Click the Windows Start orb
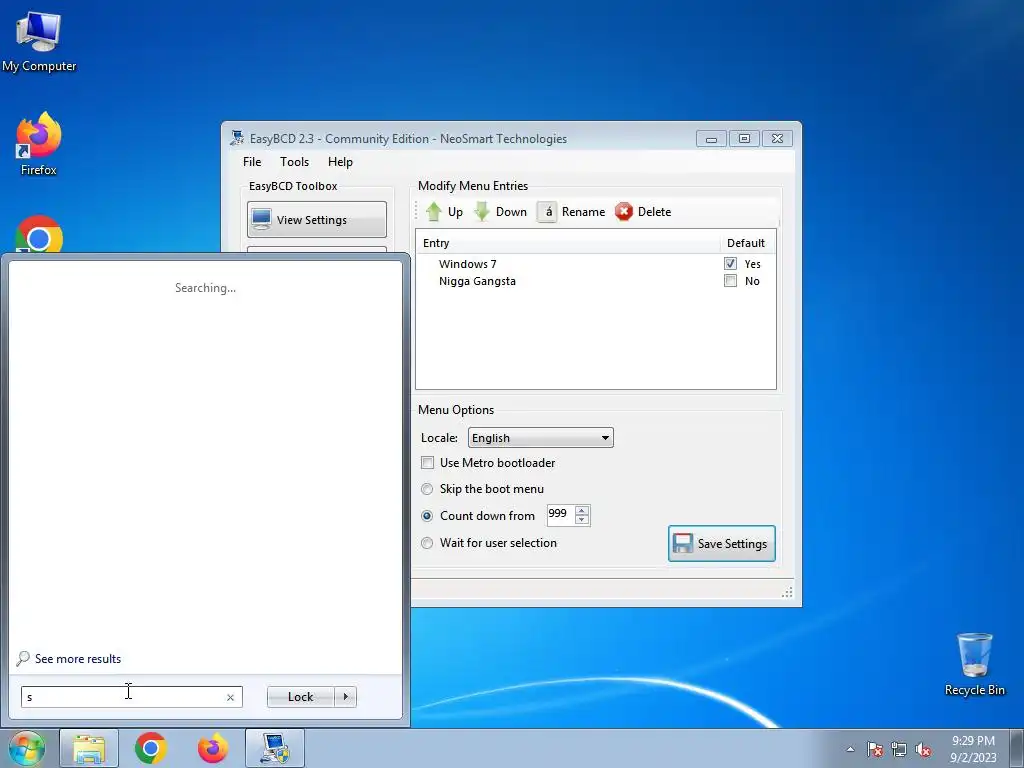The width and height of the screenshot is (1024, 768). 27,748
